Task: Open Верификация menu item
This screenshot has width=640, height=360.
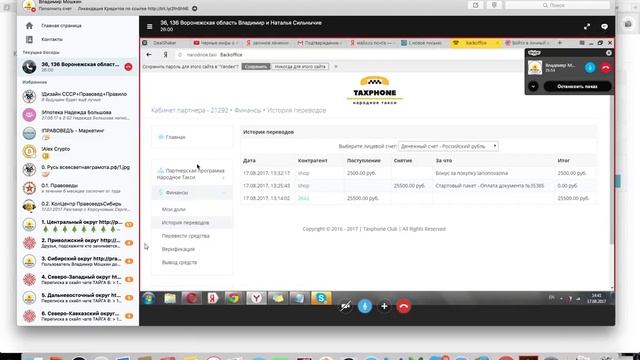Action: [x=178, y=249]
